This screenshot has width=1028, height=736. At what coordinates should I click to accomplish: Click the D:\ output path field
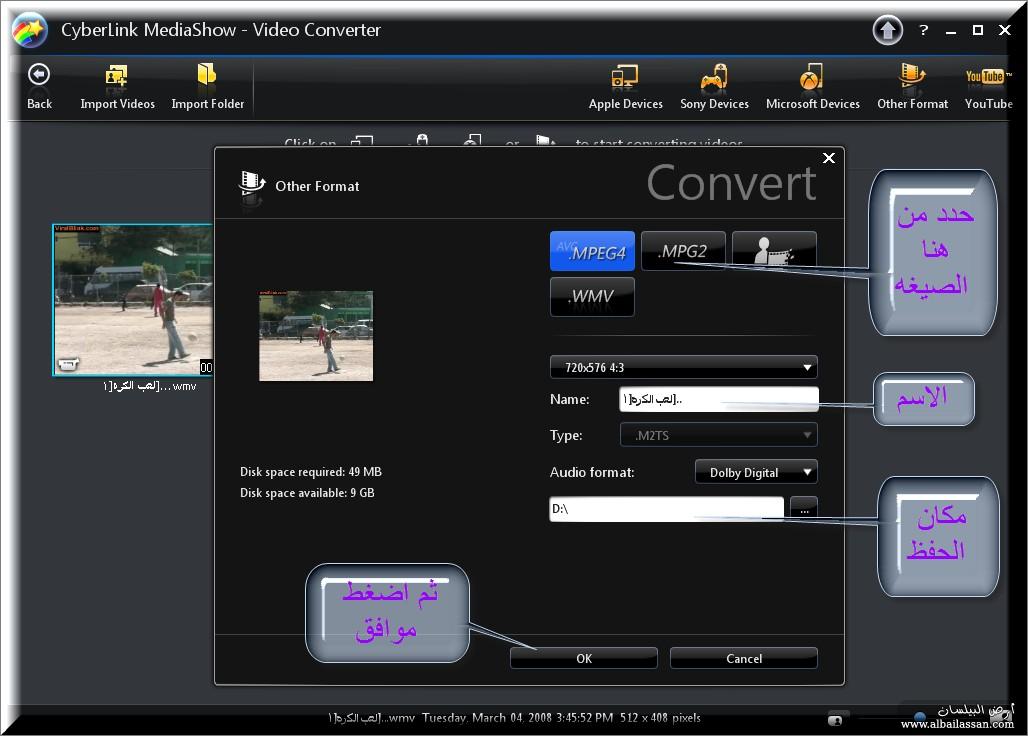point(666,509)
